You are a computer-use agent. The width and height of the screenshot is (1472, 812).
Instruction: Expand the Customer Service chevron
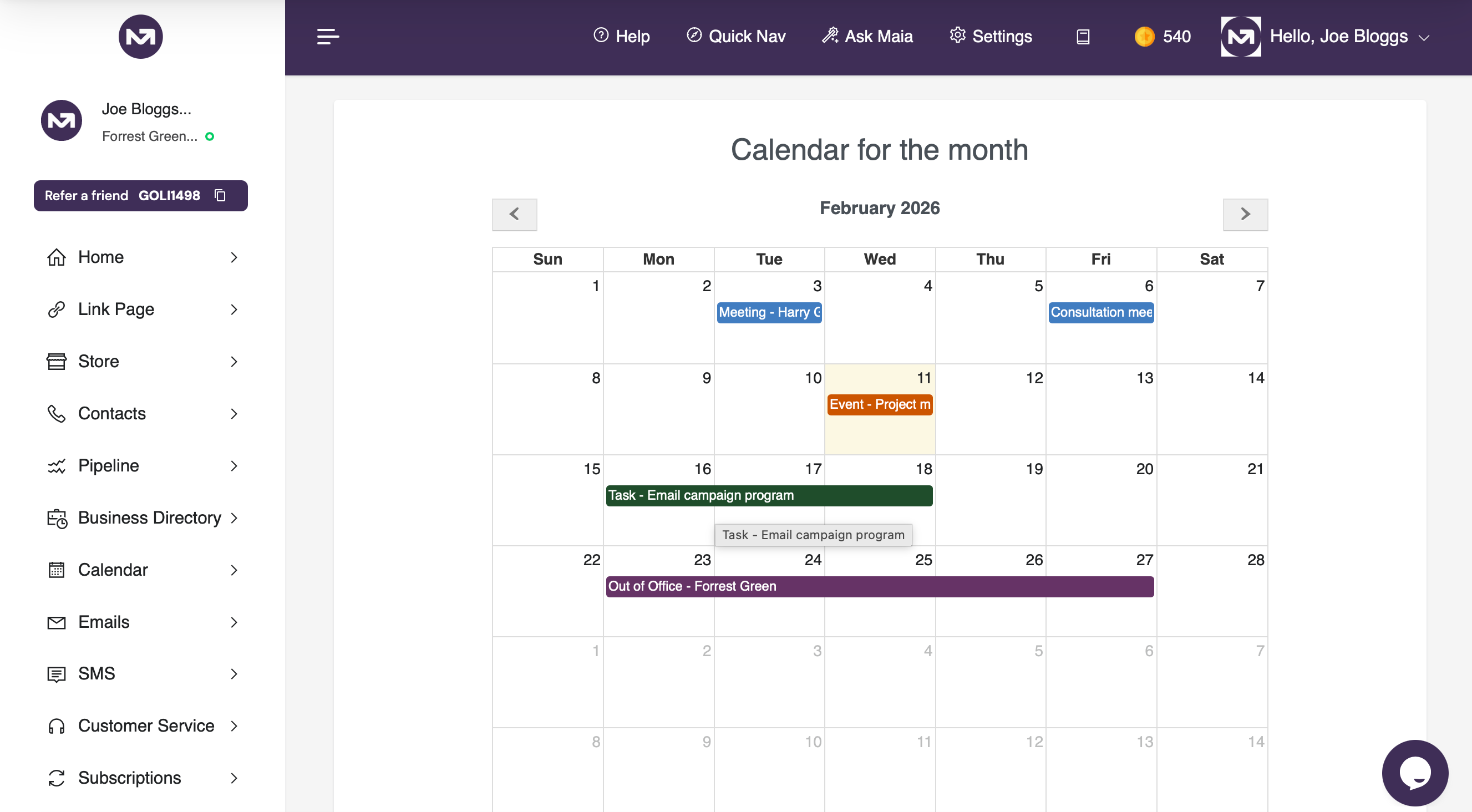(234, 726)
